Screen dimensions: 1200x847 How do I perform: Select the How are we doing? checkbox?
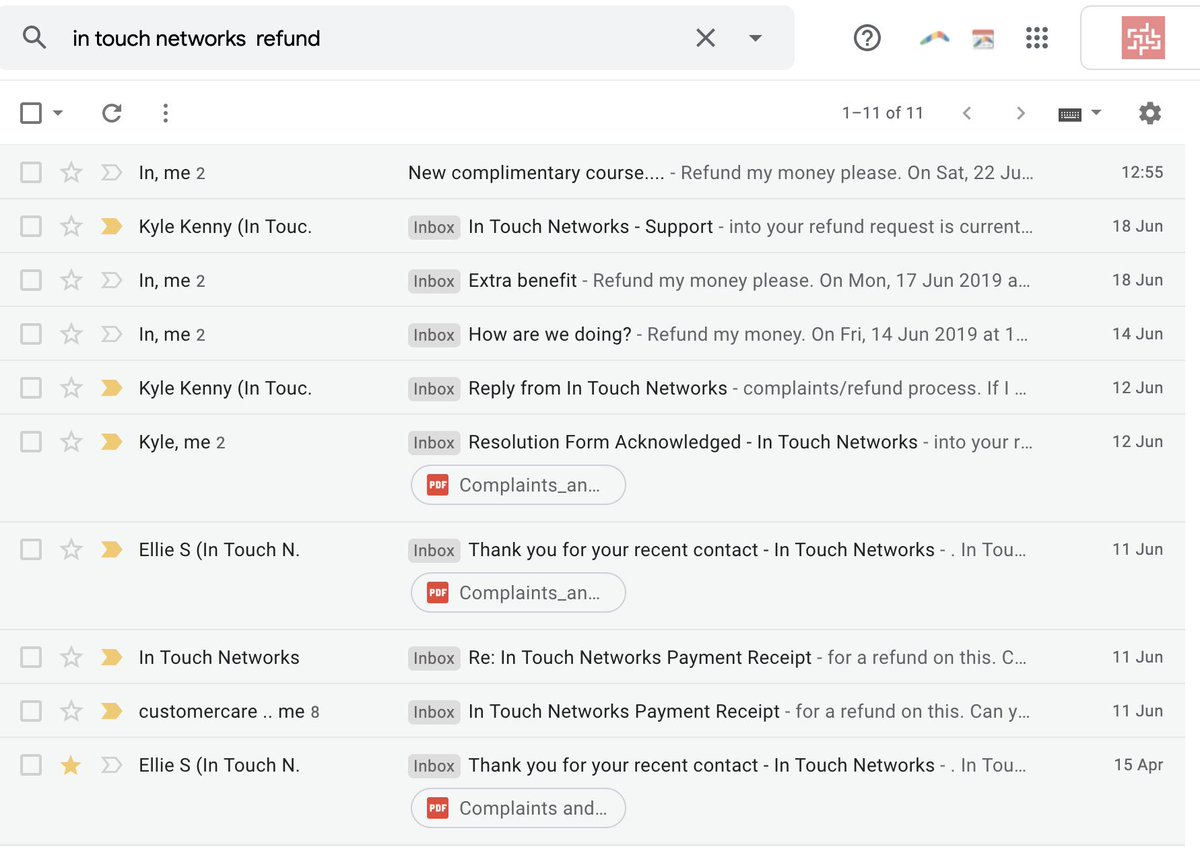[31, 335]
